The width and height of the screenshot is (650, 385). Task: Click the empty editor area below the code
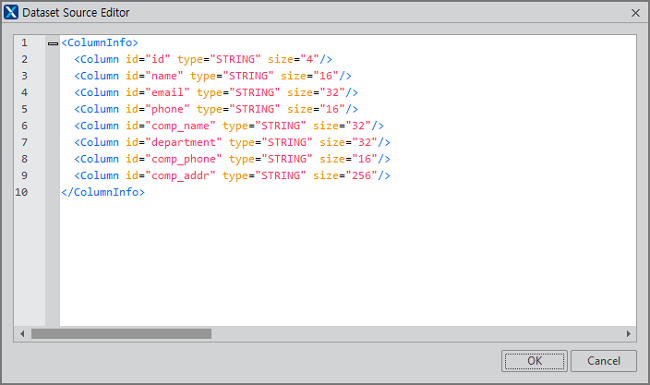coord(347,261)
